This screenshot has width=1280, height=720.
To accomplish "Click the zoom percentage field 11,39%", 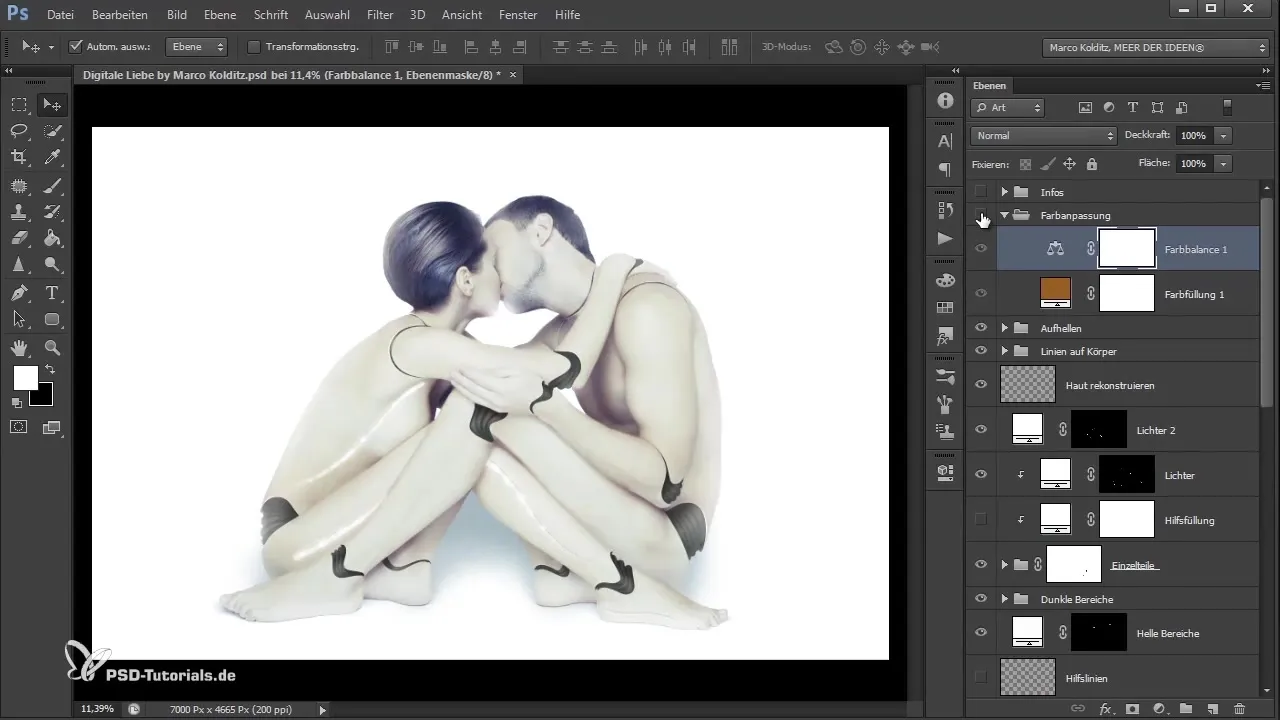I will [x=95, y=708].
